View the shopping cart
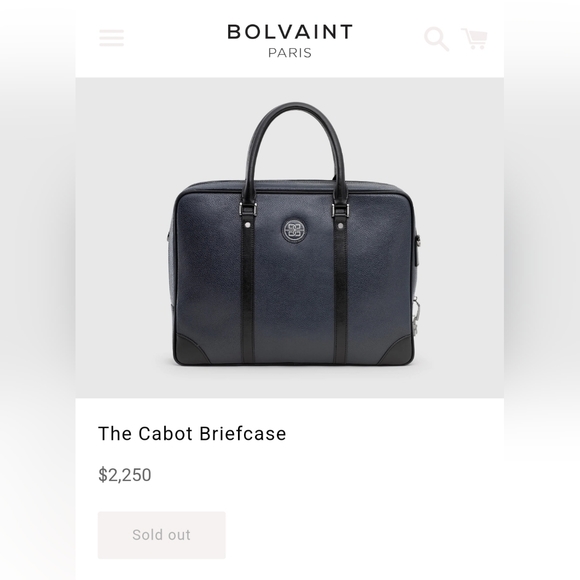Viewport: 580px width, 580px height. 474,38
